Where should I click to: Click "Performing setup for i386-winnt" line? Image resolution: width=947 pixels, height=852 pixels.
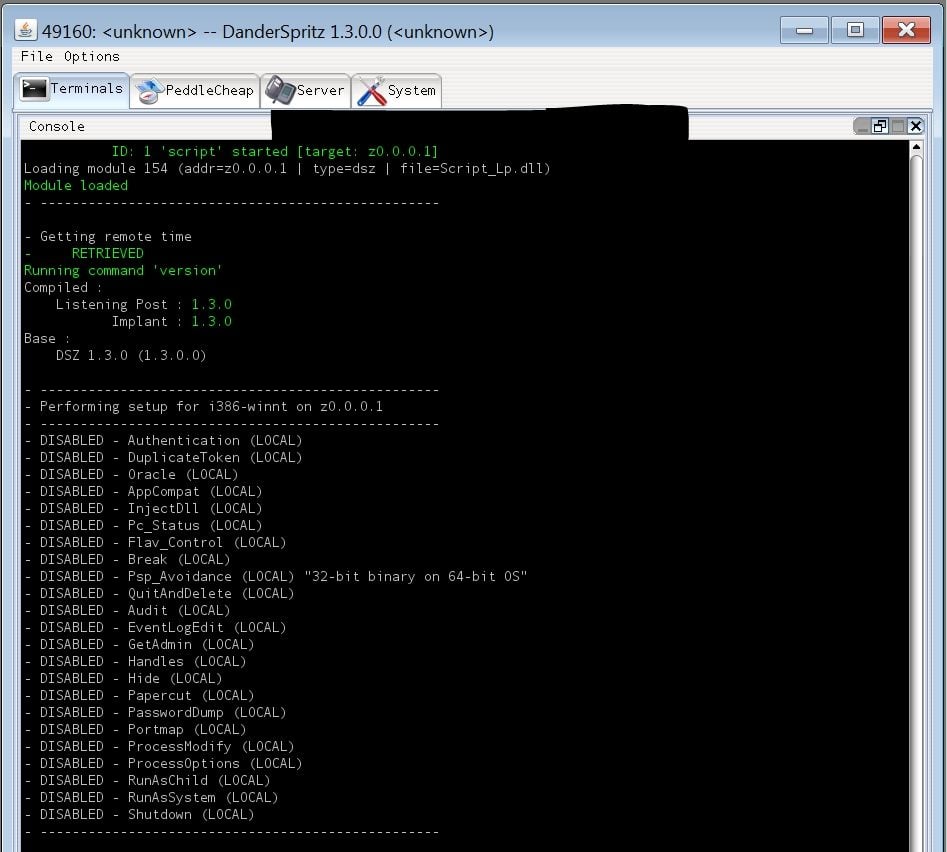click(x=204, y=406)
